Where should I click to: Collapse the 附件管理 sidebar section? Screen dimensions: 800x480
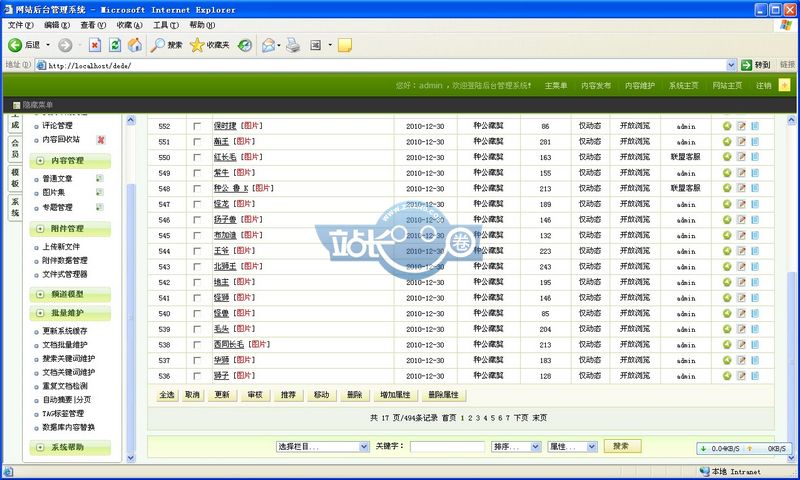(70, 229)
